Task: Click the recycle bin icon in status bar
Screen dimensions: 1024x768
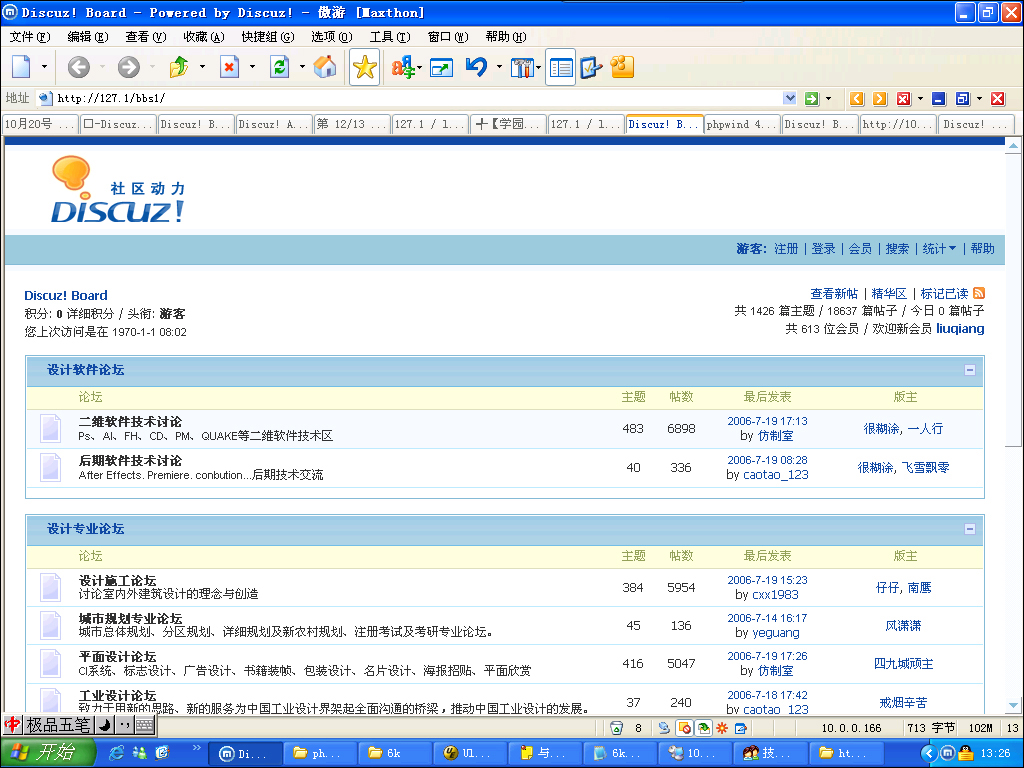Action: point(616,728)
